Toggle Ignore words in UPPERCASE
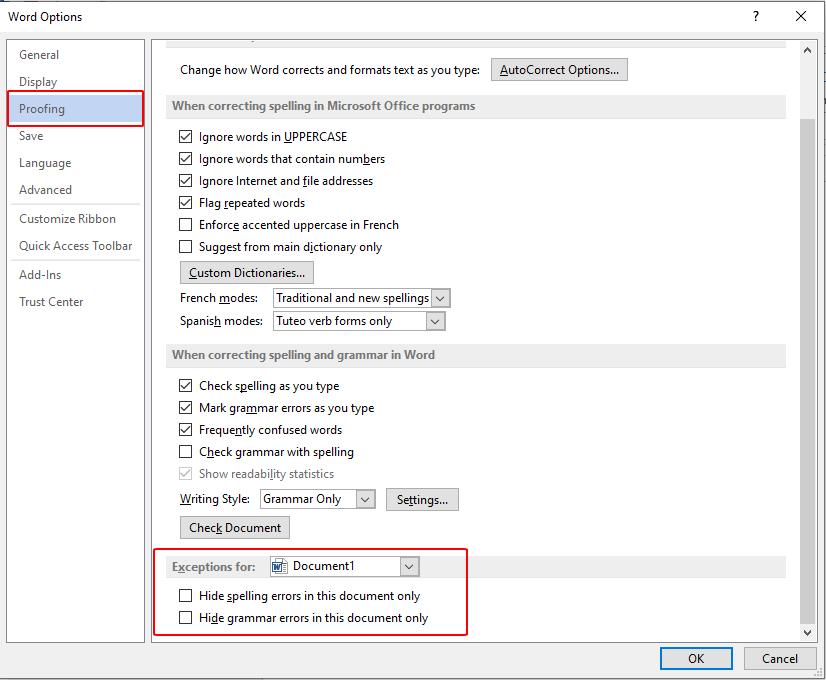The width and height of the screenshot is (826, 680). coord(185,137)
